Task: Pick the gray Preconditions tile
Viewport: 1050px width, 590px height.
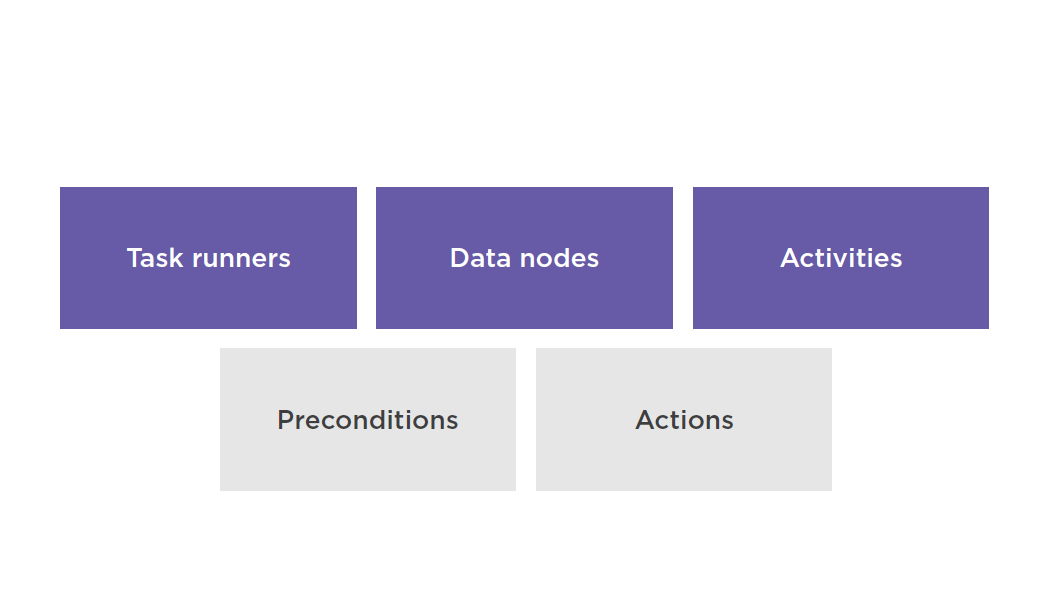Action: pos(368,419)
